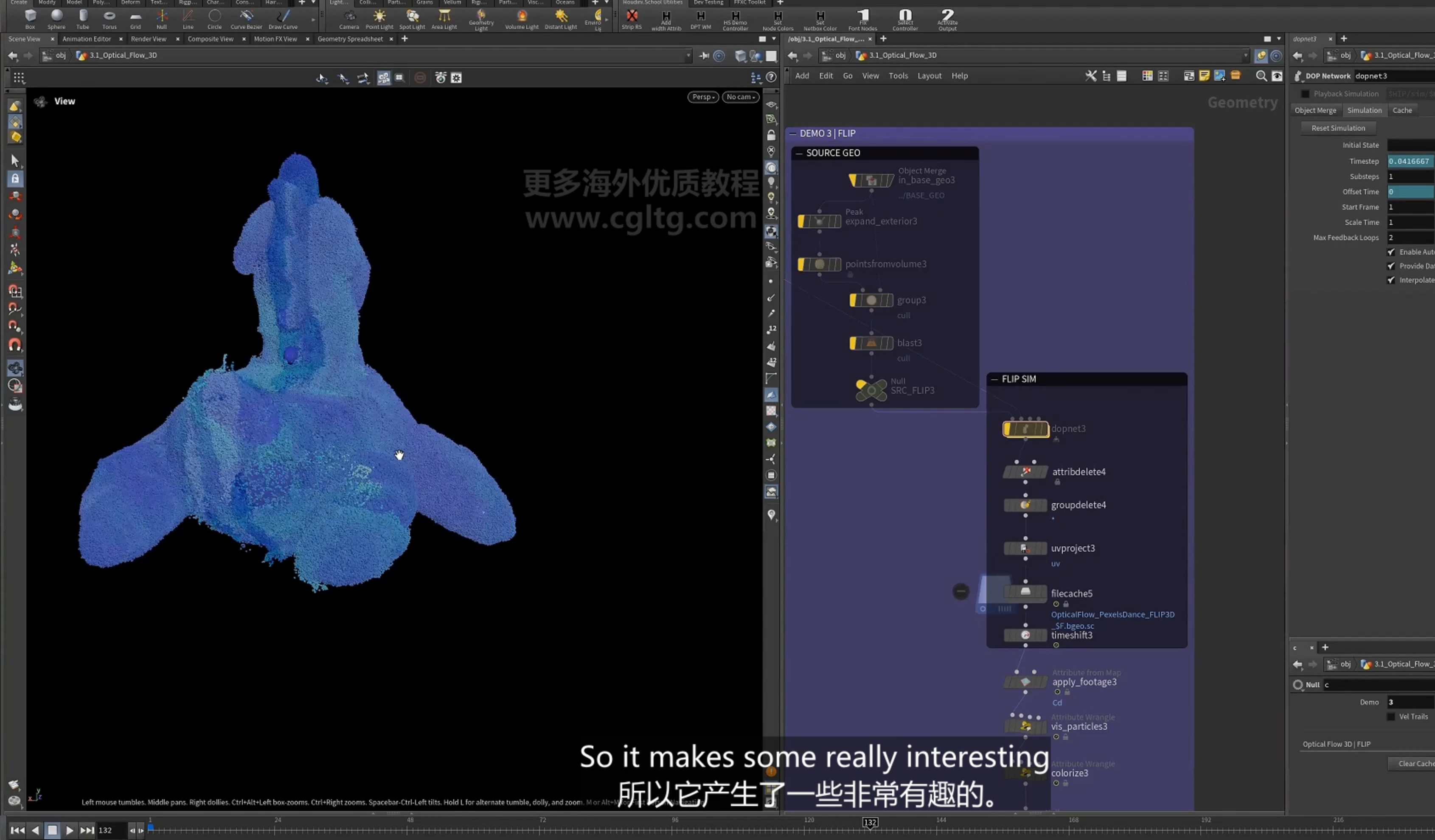Open the Persp viewport dropdown

[x=703, y=97]
